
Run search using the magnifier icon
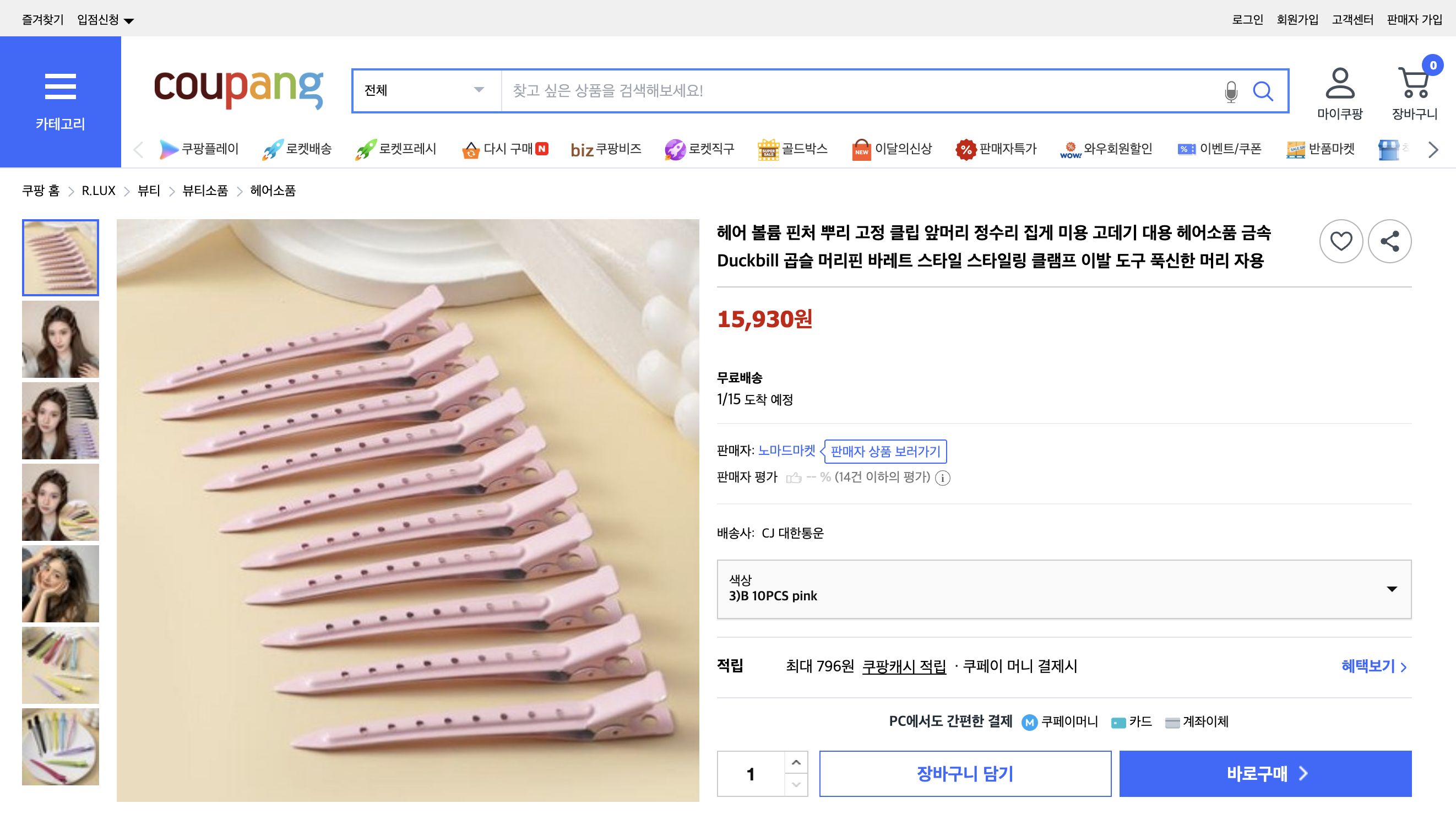pyautogui.click(x=1264, y=90)
